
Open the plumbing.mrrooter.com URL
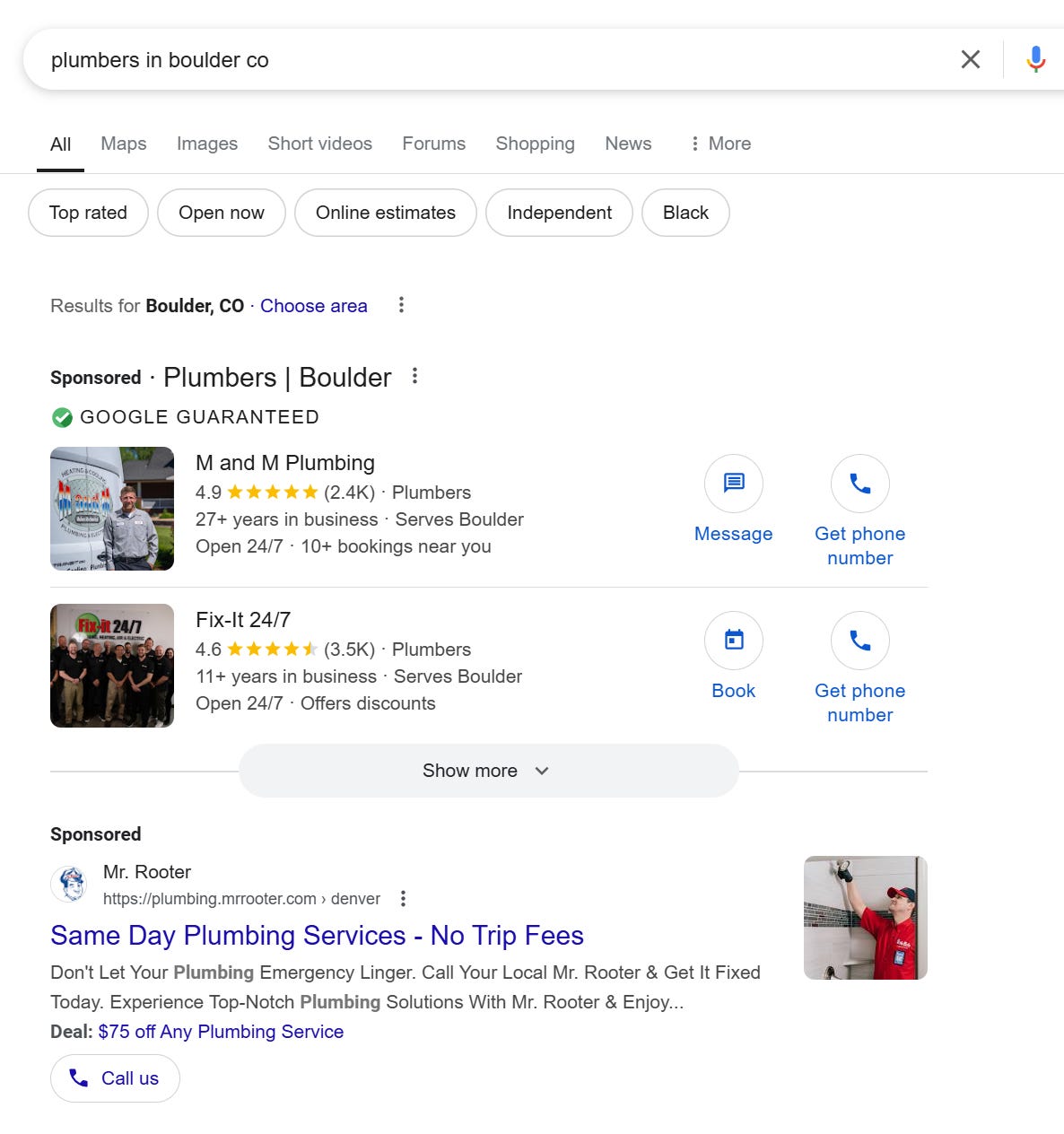coord(241,899)
